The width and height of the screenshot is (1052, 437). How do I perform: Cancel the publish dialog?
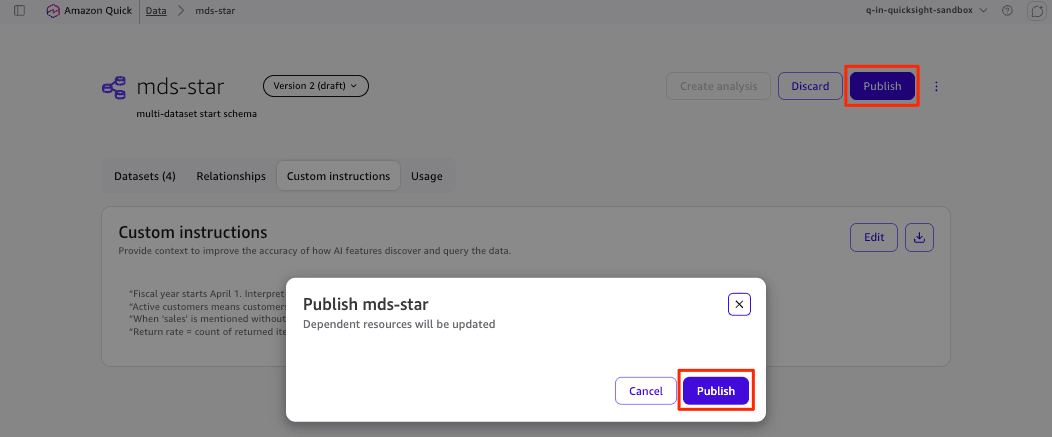(x=646, y=391)
